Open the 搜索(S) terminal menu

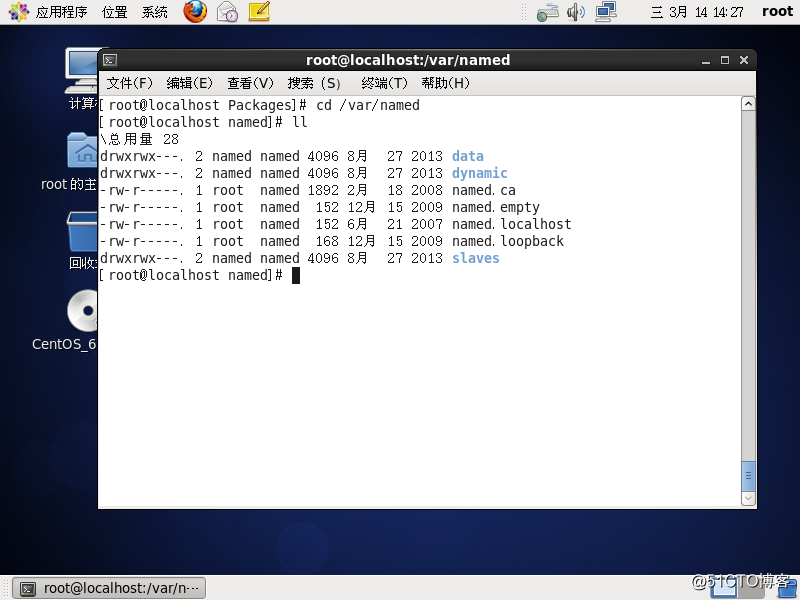pos(314,83)
